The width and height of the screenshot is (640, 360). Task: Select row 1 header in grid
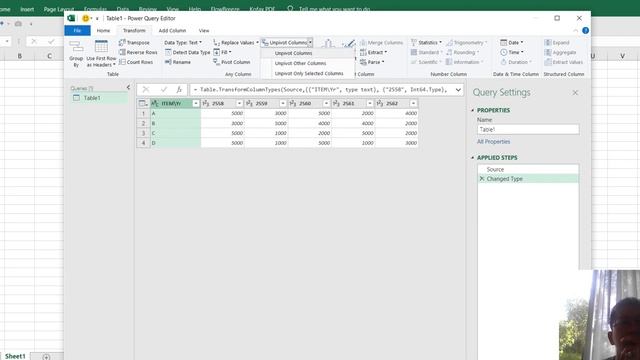click(x=143, y=113)
